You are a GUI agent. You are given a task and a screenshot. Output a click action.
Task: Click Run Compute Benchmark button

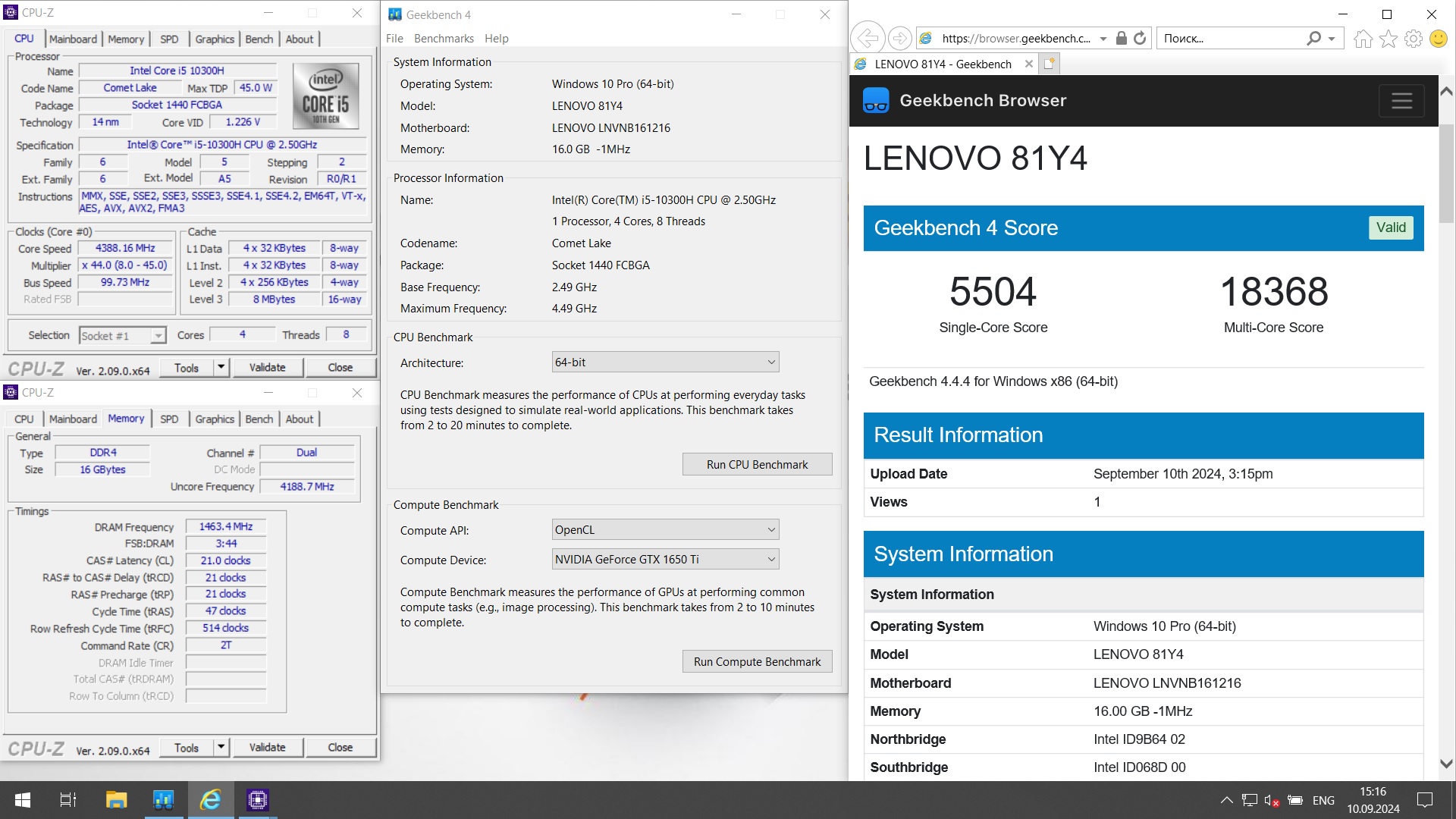(x=757, y=662)
